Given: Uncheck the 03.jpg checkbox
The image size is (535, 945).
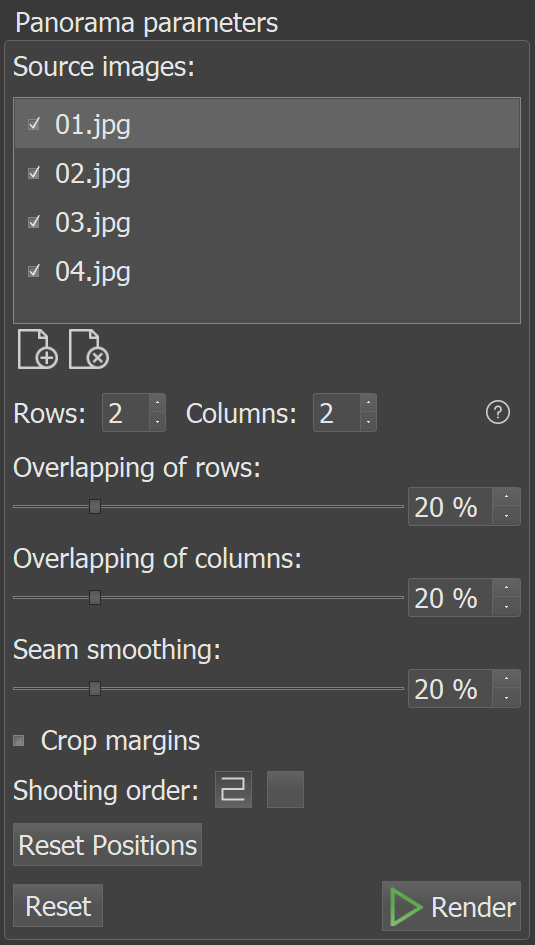Looking at the screenshot, I should coord(34,222).
